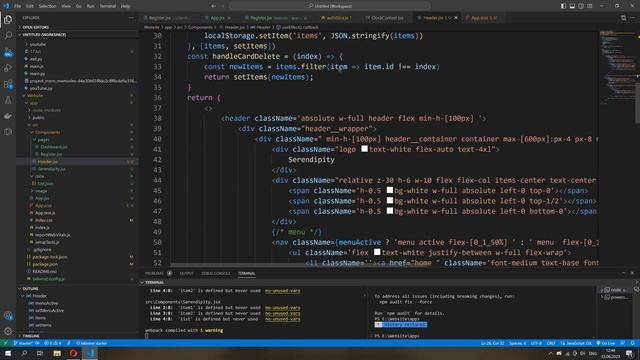Open the Testing flask view
Viewport: 640px width, 360px height.
8,100
